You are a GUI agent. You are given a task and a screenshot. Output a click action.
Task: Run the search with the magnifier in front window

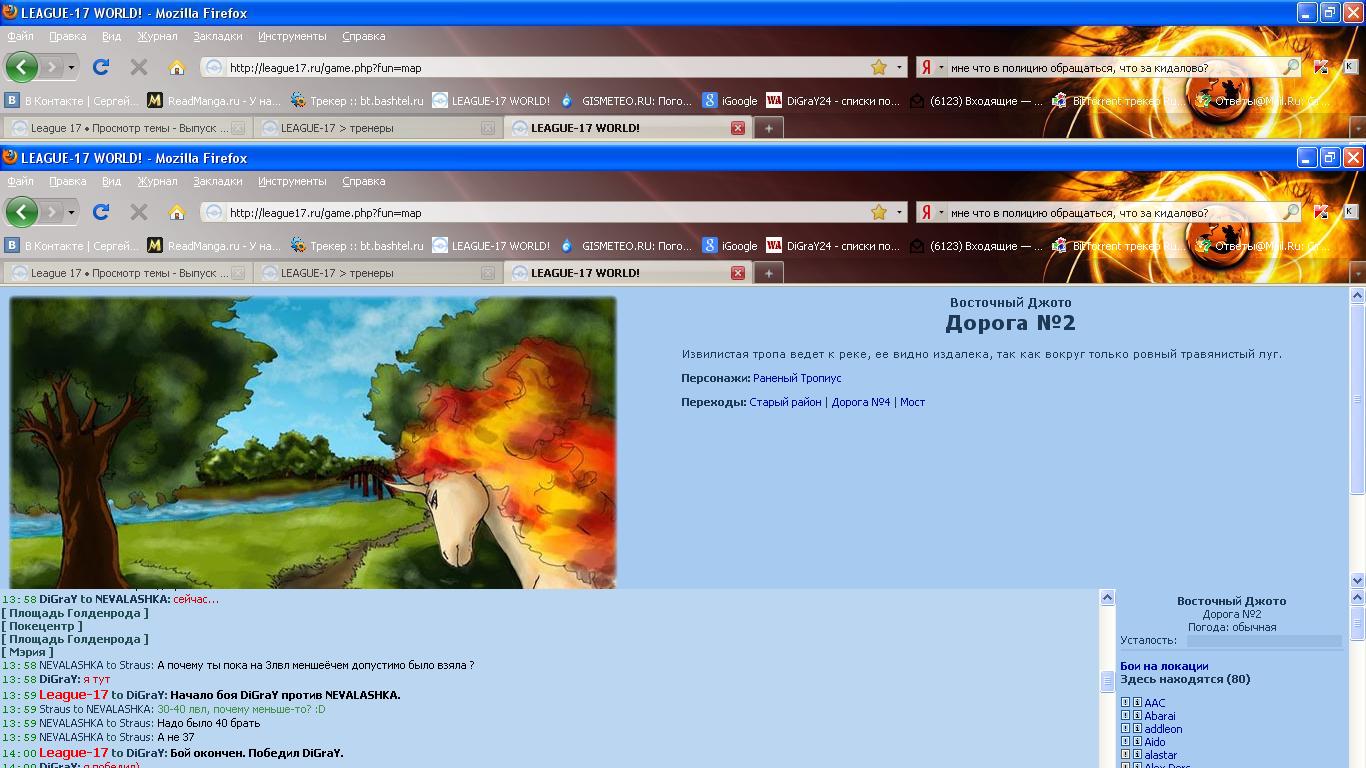(x=1291, y=212)
